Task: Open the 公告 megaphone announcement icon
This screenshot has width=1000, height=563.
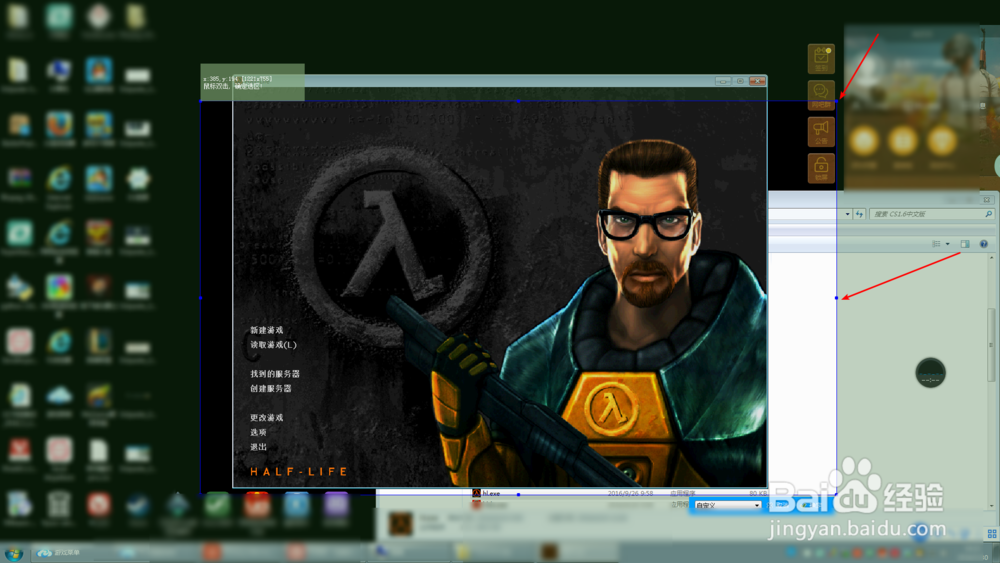Action: [821, 132]
